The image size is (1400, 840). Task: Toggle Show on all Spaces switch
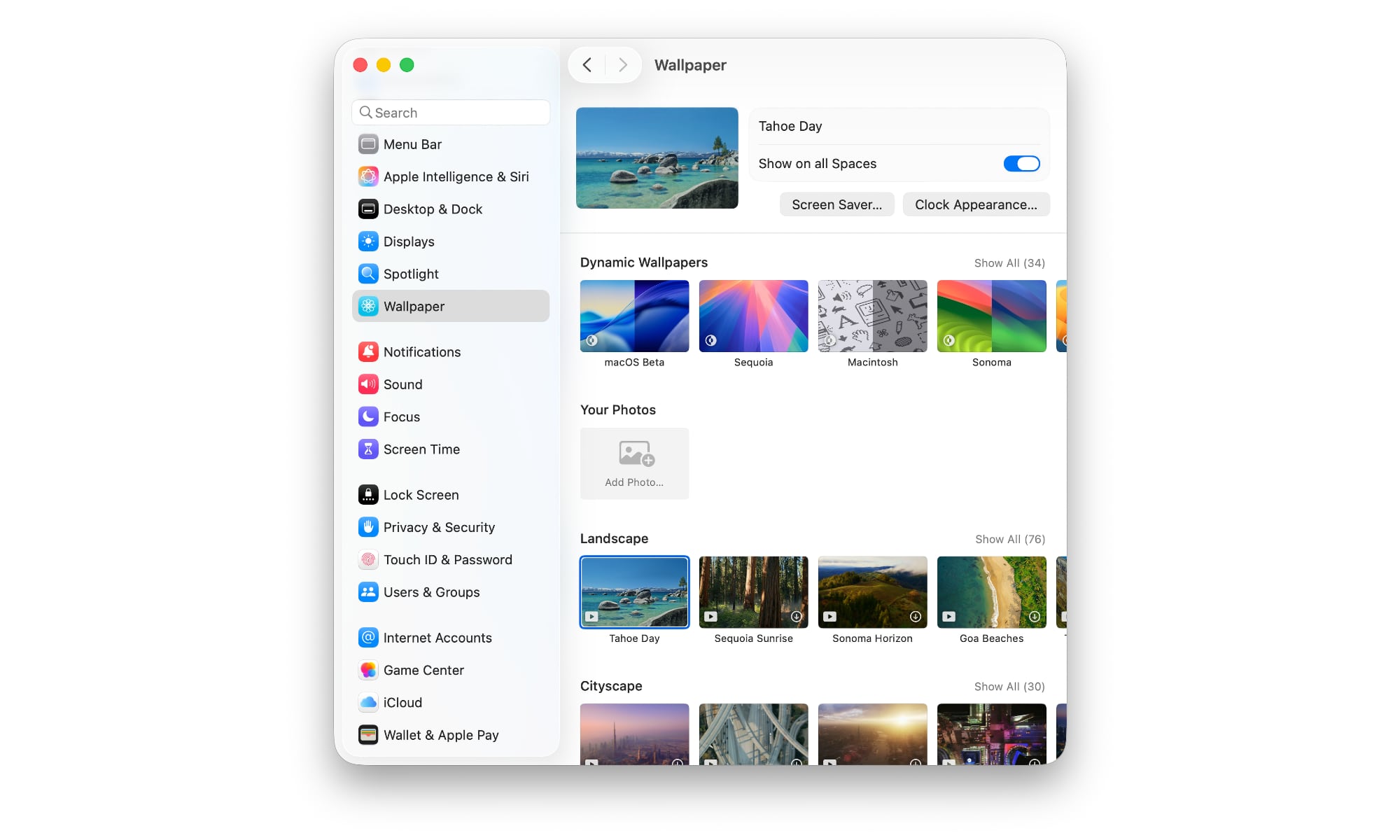1021,164
